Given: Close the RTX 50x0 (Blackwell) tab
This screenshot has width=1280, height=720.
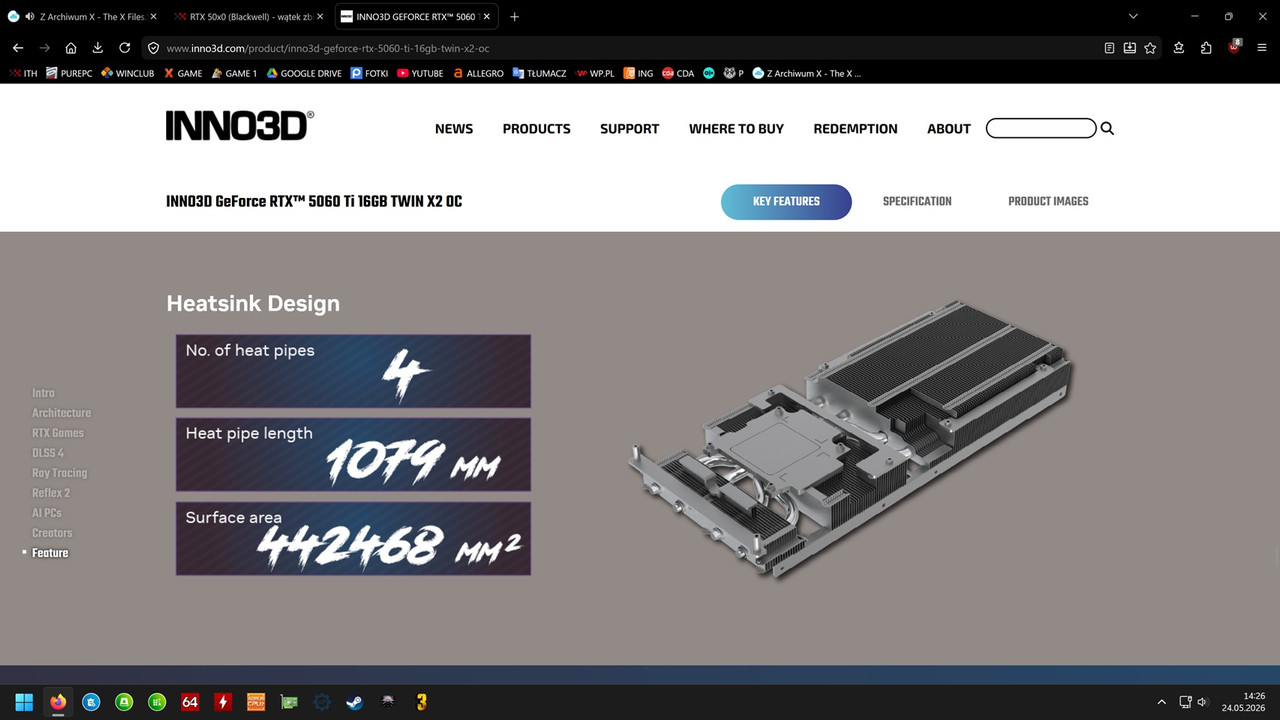Looking at the screenshot, I should [x=320, y=17].
